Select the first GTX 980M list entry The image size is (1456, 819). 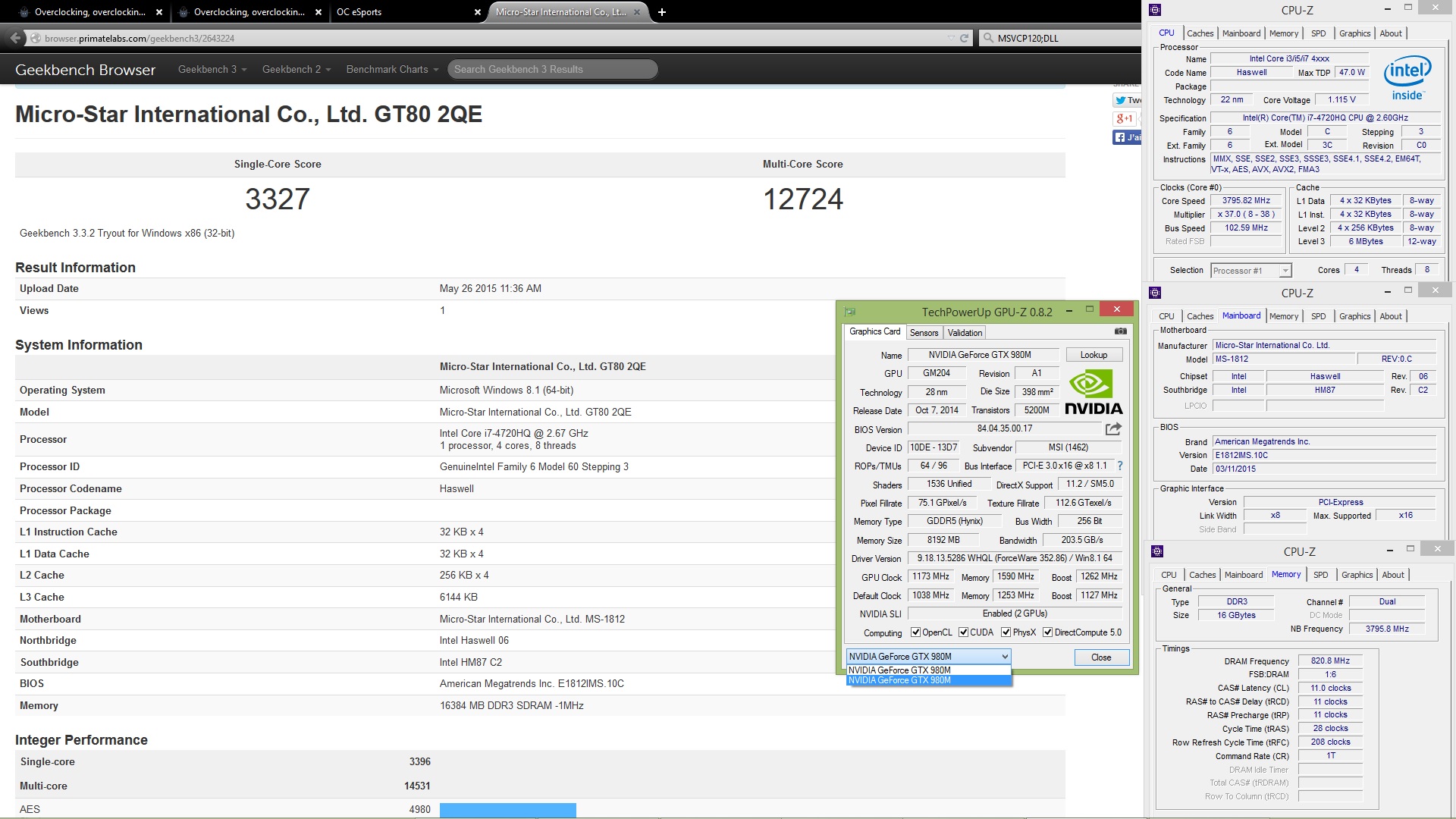coord(928,670)
